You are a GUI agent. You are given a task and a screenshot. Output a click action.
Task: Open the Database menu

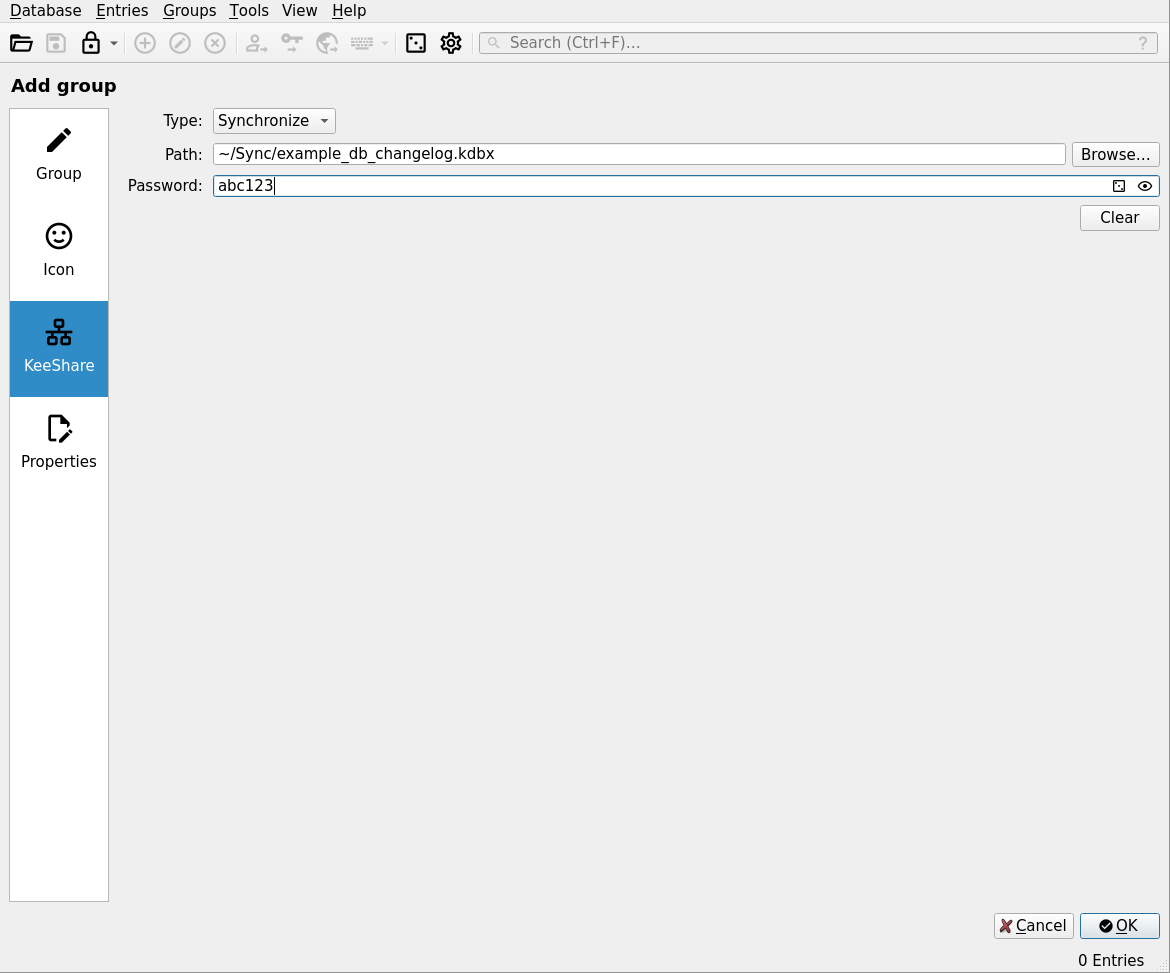pos(45,10)
